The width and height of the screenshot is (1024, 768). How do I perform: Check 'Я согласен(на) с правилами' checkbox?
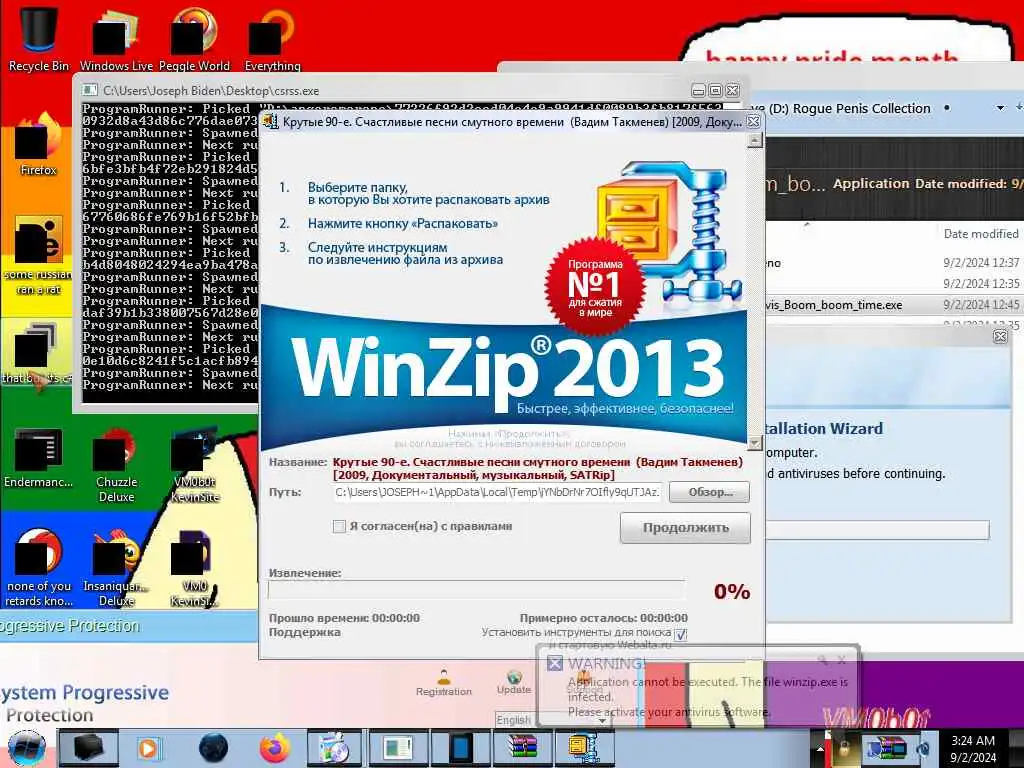[x=339, y=526]
